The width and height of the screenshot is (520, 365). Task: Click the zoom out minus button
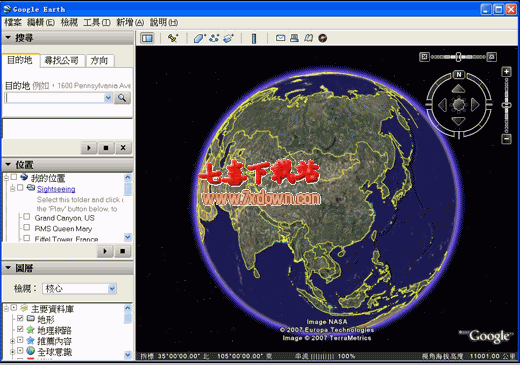coord(506,139)
